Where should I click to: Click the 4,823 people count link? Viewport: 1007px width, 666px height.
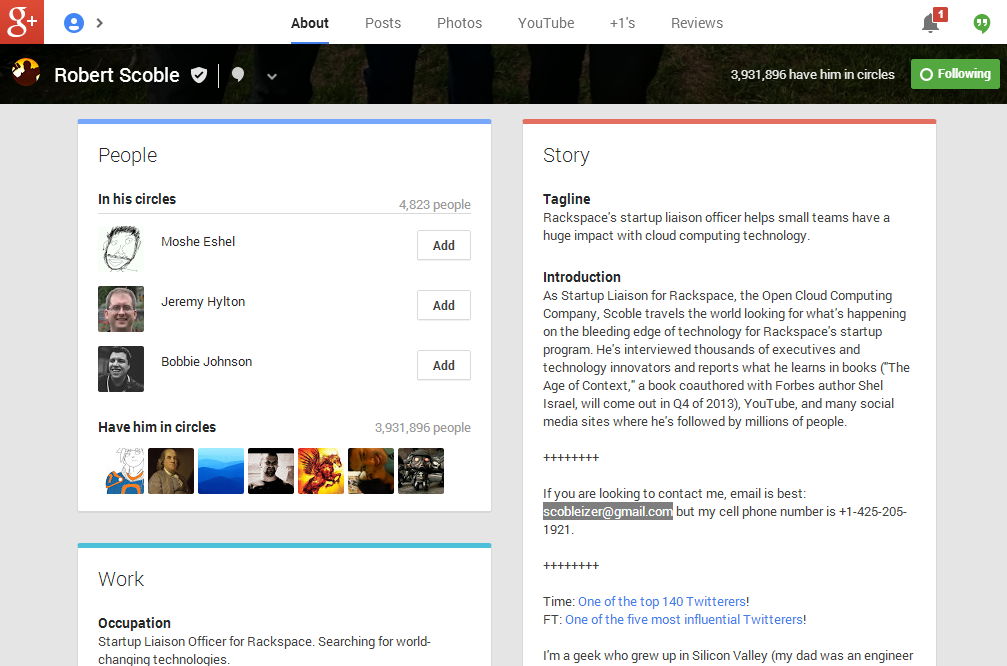tap(434, 205)
